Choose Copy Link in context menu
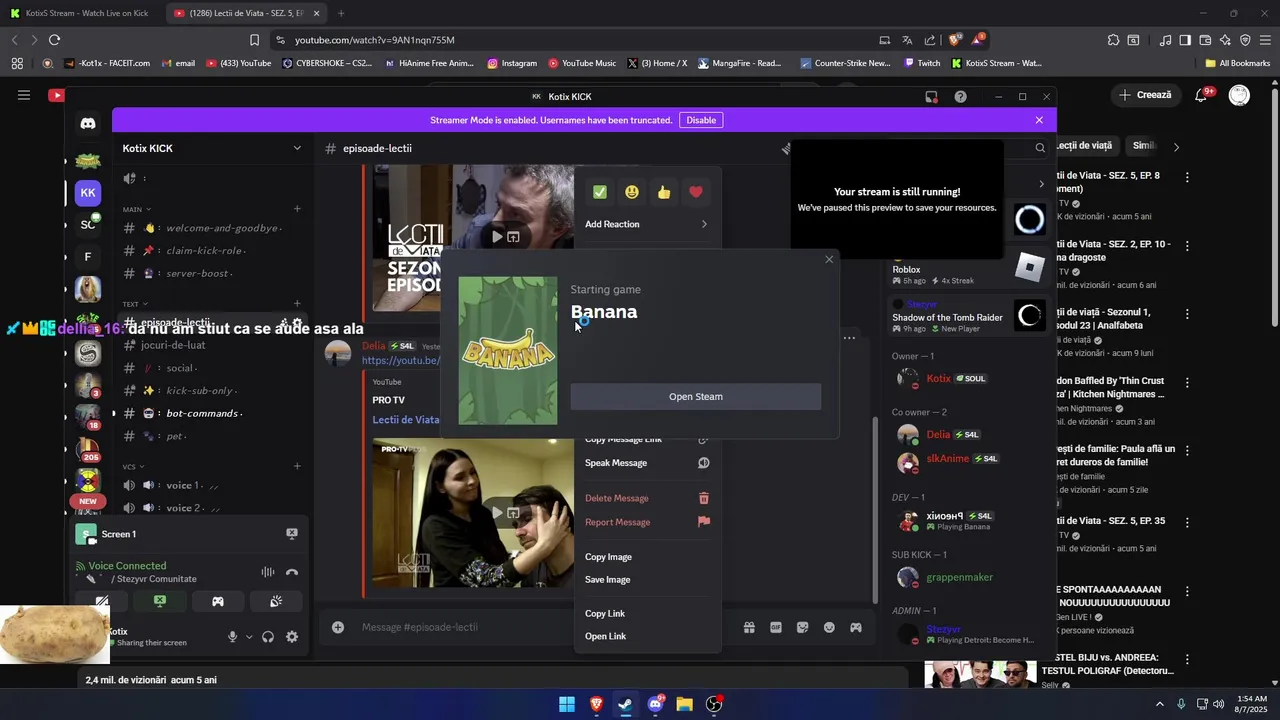Viewport: 1280px width, 720px height. pos(647,614)
